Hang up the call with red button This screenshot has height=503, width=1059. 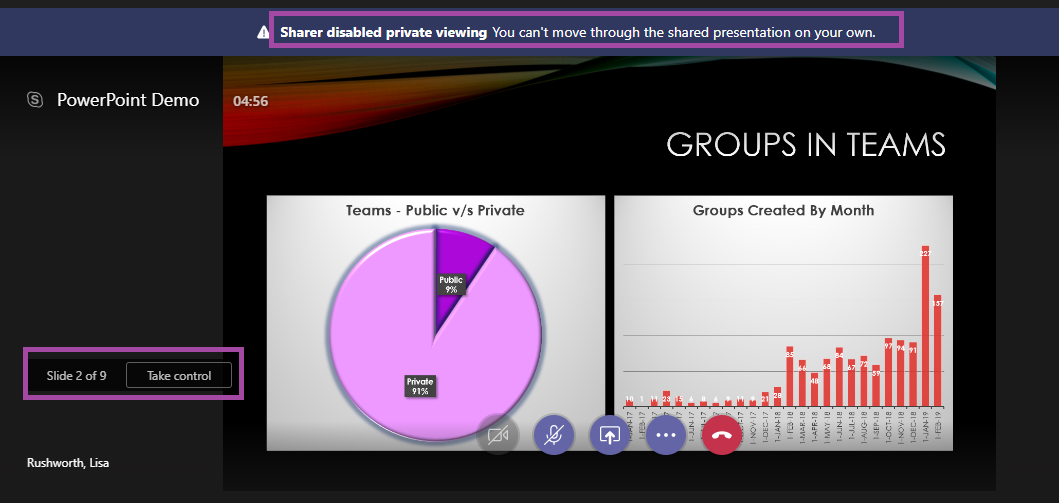click(722, 435)
